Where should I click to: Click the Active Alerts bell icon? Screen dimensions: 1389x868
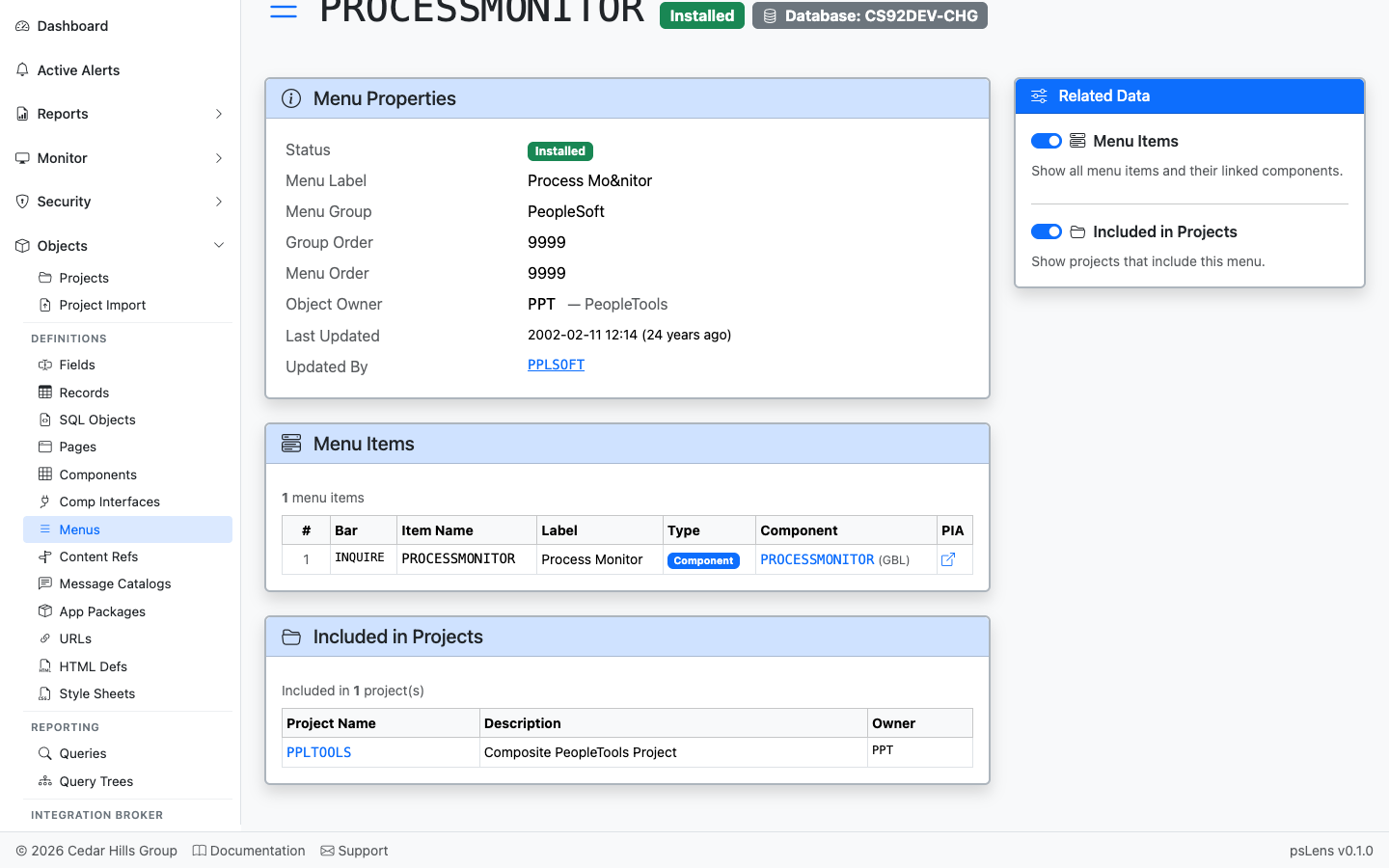(22, 69)
